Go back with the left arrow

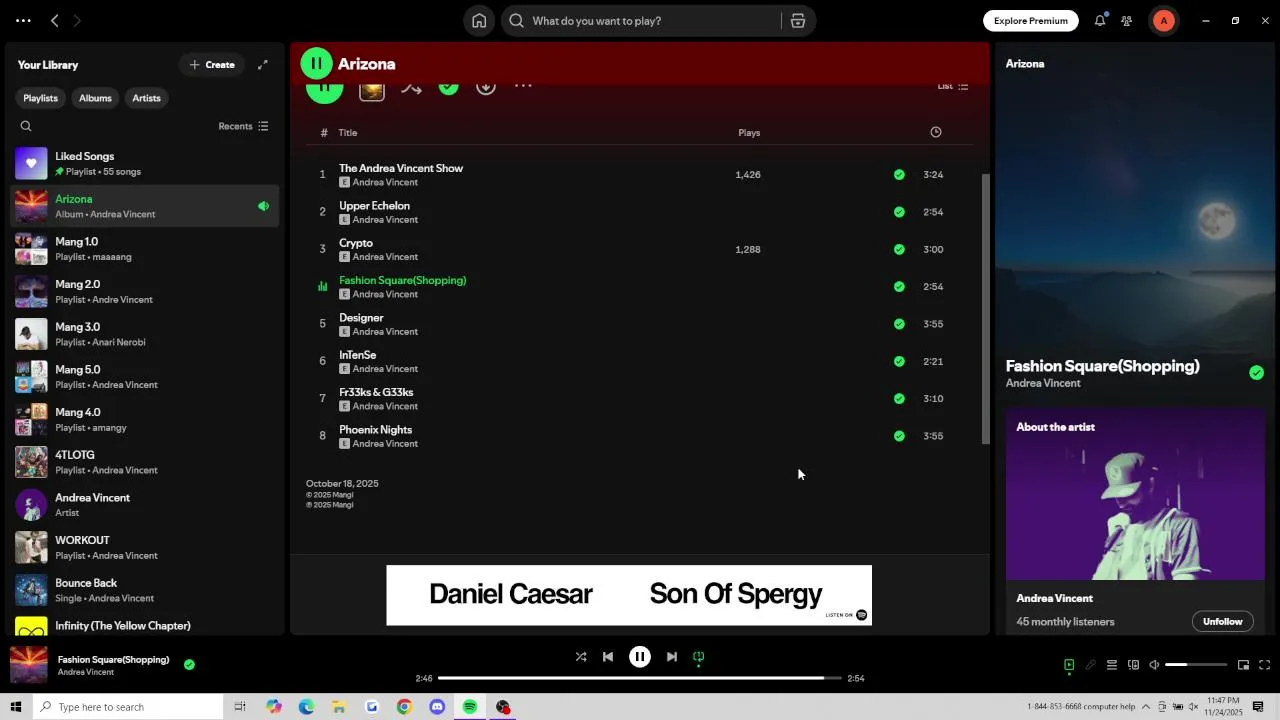pos(55,20)
